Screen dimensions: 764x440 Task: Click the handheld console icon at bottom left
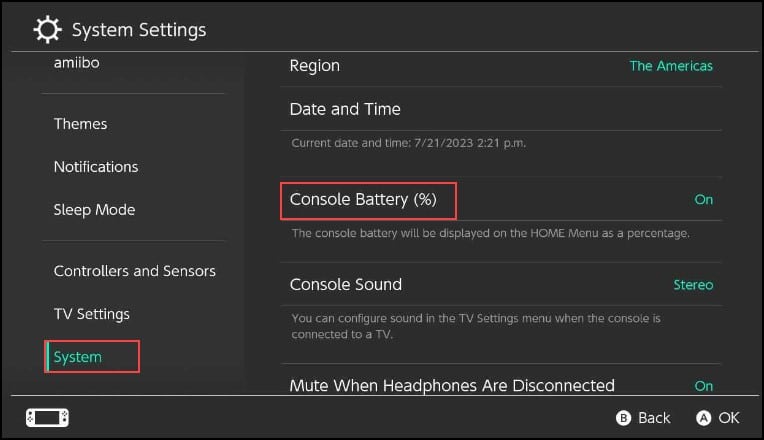point(47,418)
